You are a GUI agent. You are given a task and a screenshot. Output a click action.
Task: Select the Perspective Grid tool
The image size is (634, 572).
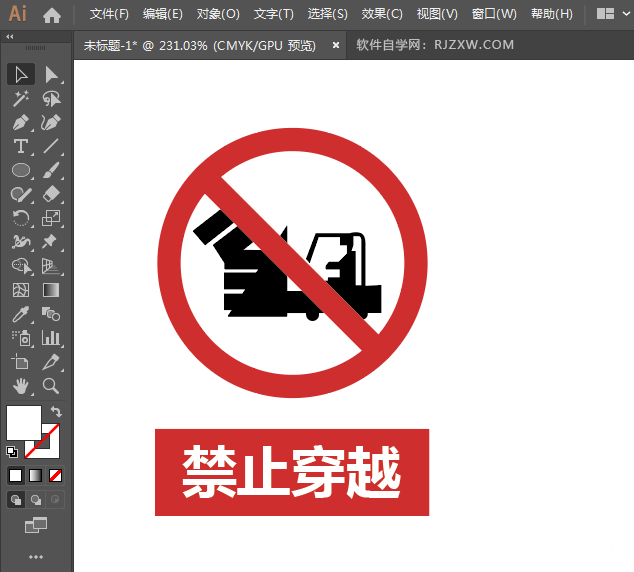(x=51, y=266)
